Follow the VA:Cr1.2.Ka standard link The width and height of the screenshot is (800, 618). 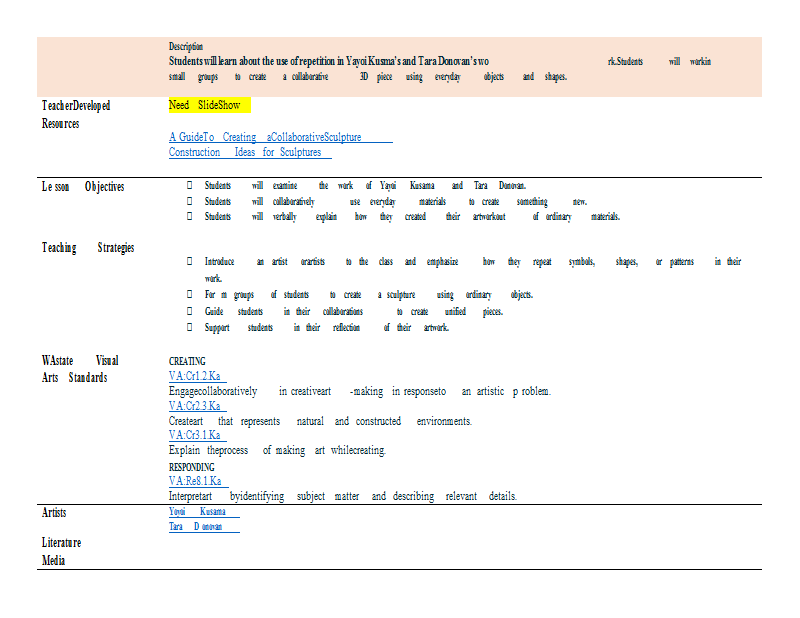click(x=198, y=377)
